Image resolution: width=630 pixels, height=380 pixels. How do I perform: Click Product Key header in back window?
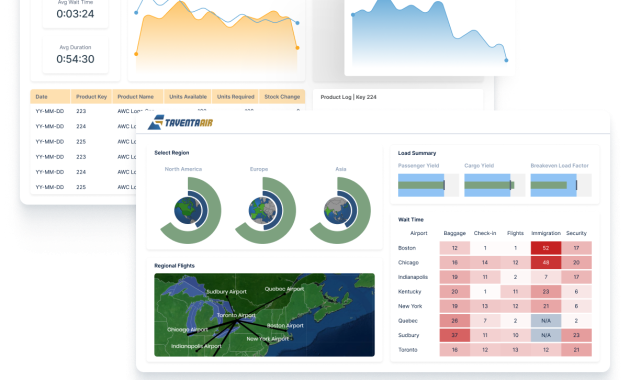pos(92,97)
